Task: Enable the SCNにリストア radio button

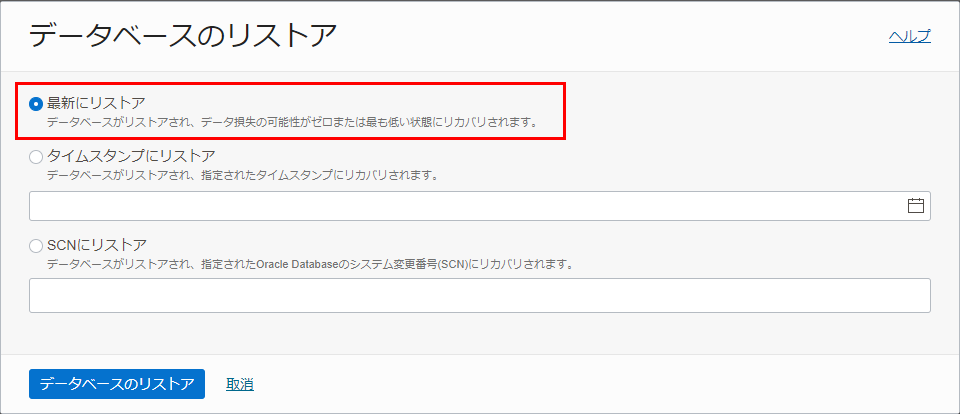Action: (x=37, y=246)
